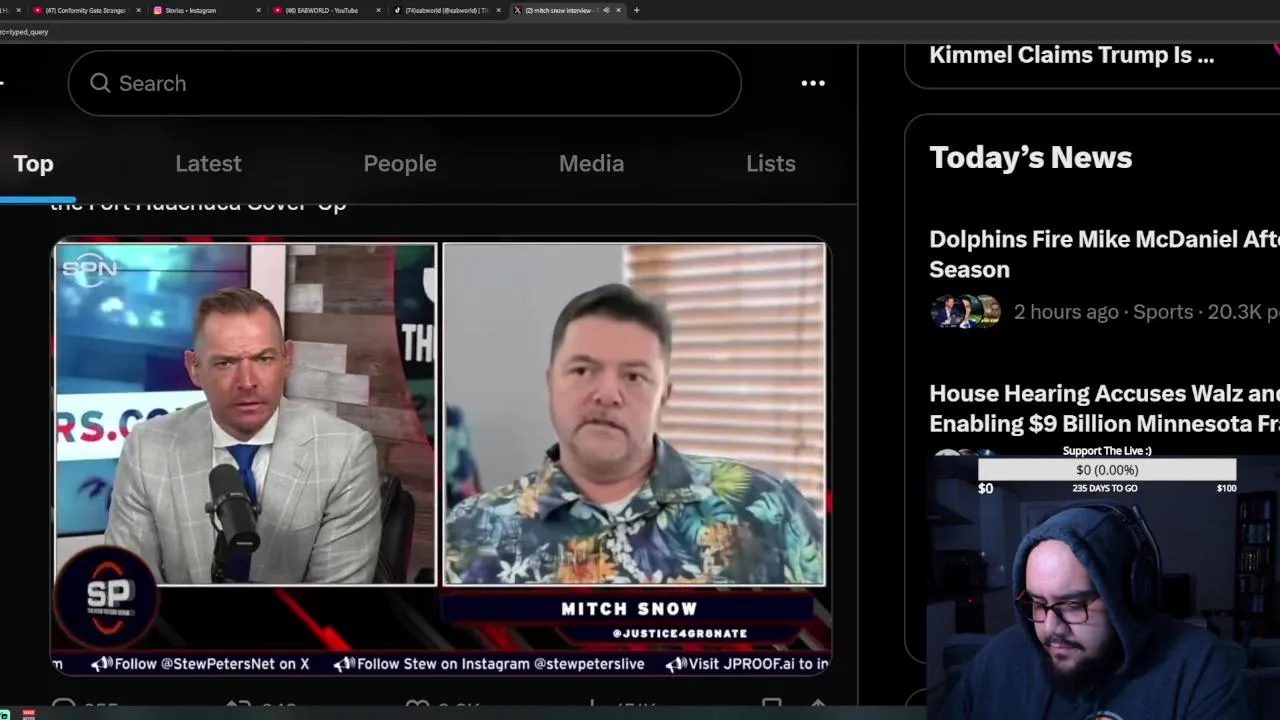This screenshot has height=720, width=1280.
Task: Focus the X Search input field
Action: coord(404,83)
